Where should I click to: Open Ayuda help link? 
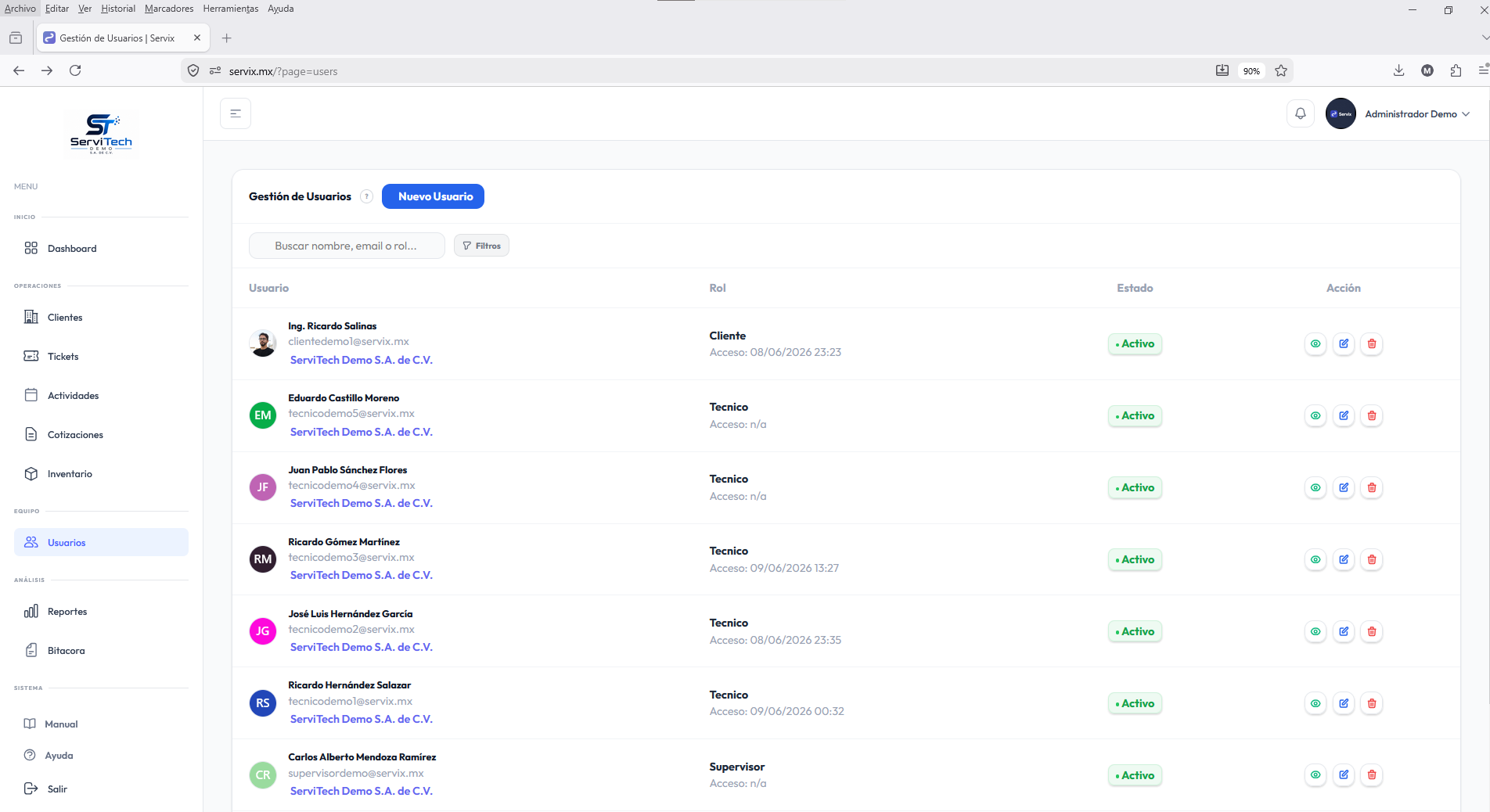click(49, 755)
